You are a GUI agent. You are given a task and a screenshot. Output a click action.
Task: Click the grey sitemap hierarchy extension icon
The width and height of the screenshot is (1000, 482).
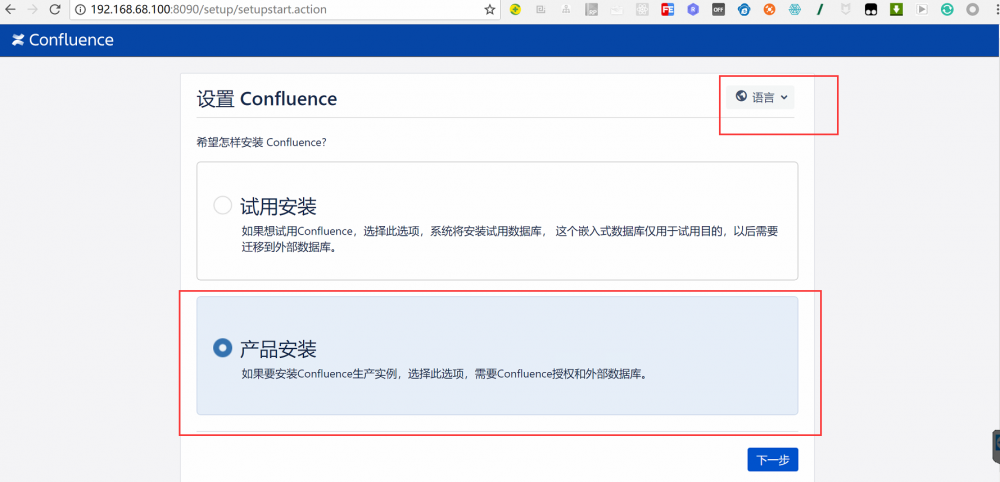[x=566, y=10]
